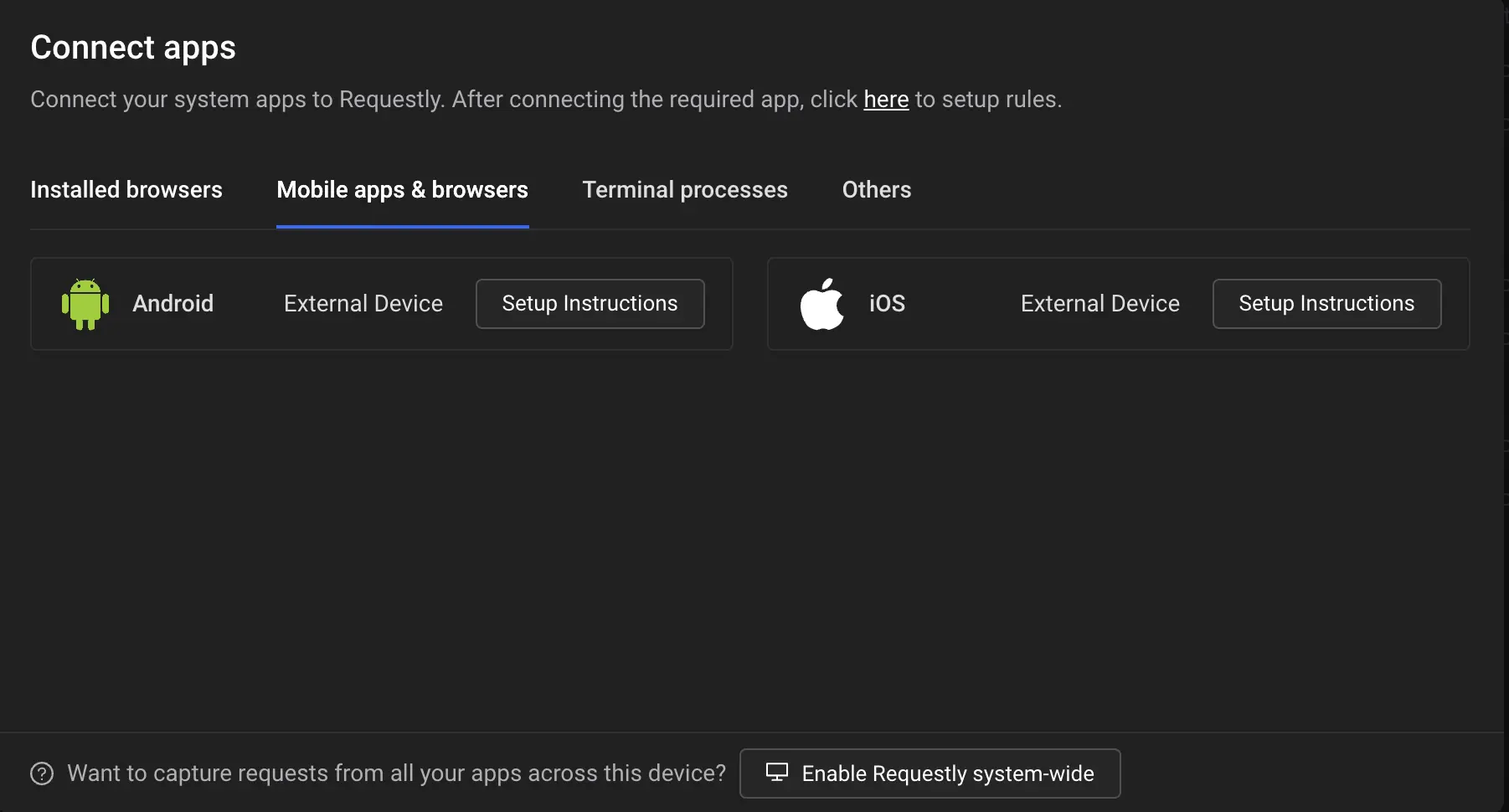Go to the Others tab
Screen dimensions: 1509x812
876,190
